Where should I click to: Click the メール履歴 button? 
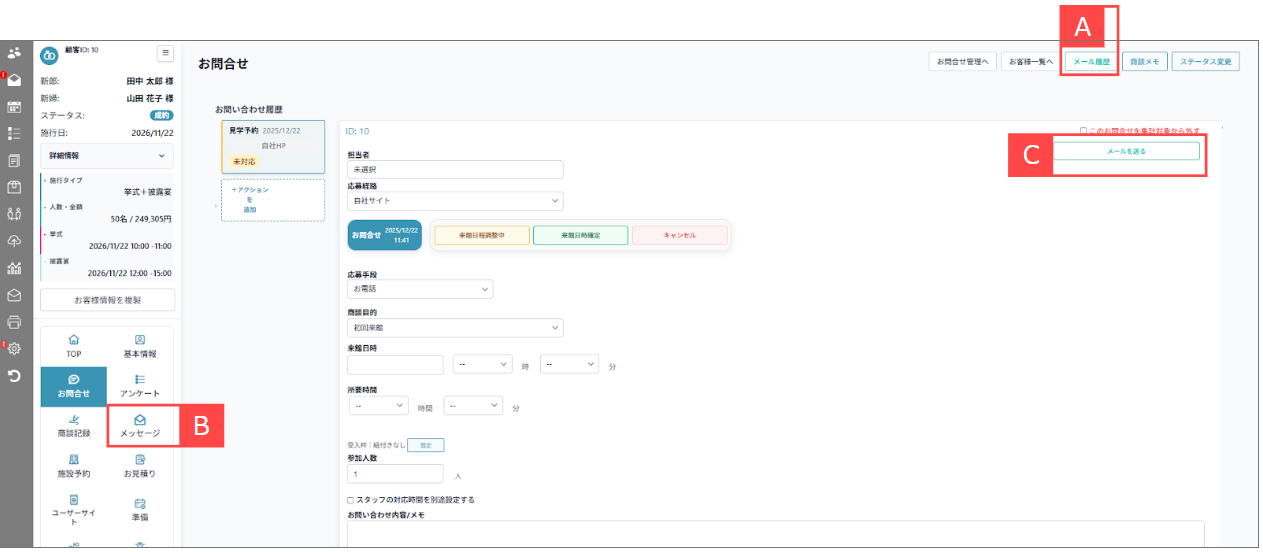[x=1091, y=62]
